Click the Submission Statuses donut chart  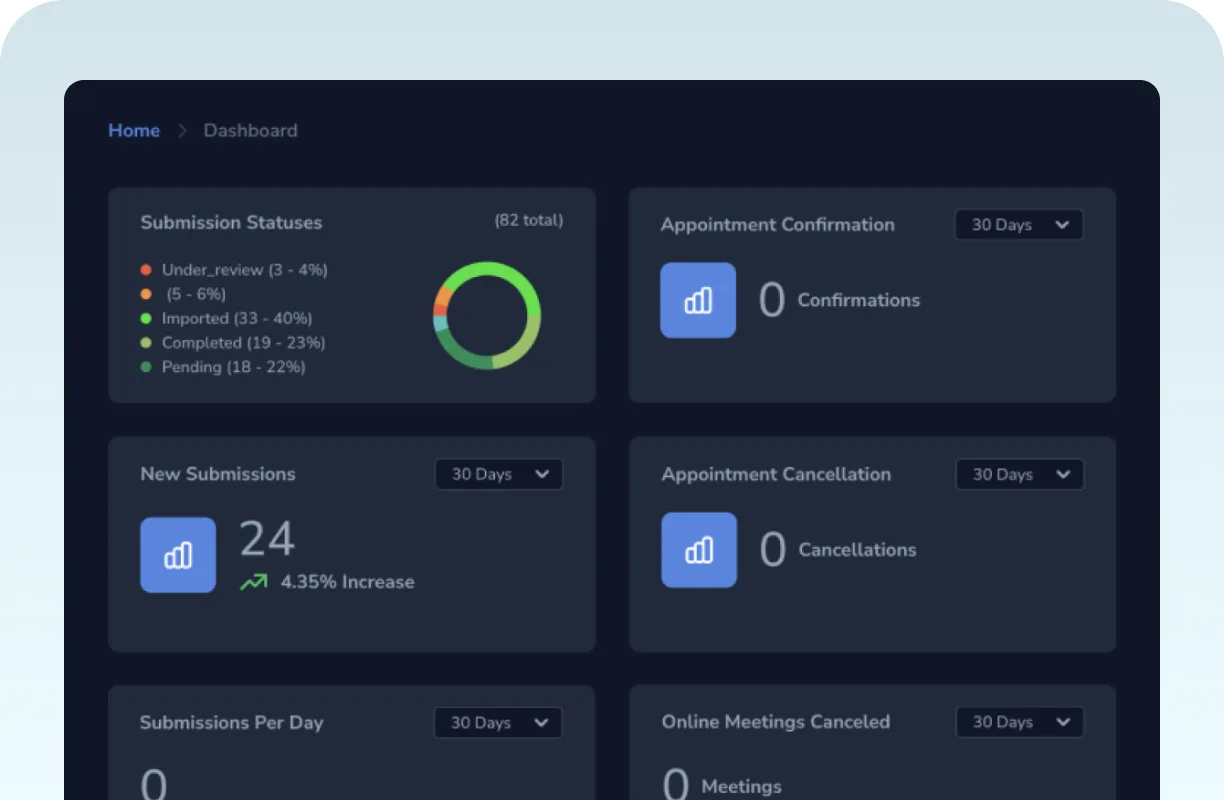[x=487, y=316]
